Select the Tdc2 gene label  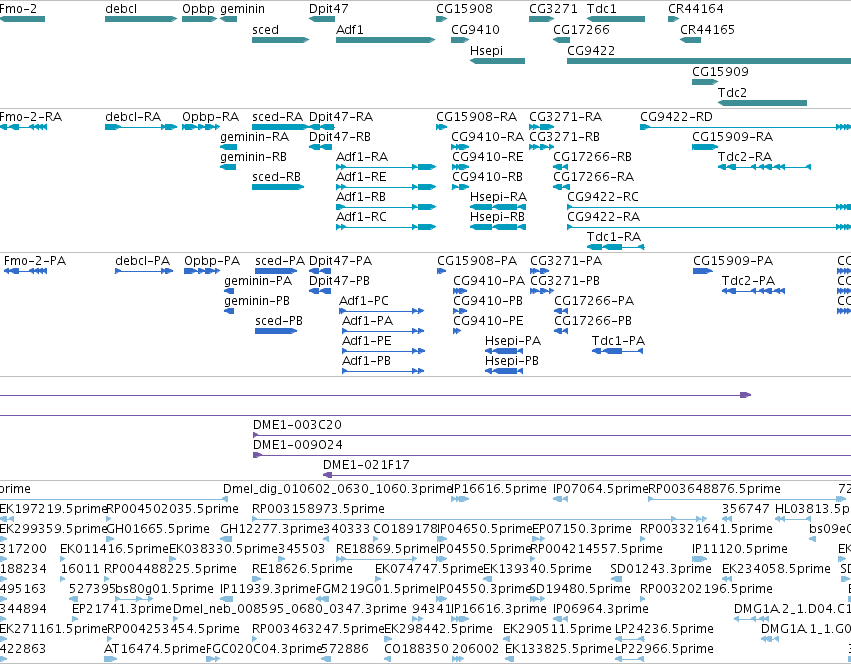pyautogui.click(x=732, y=92)
